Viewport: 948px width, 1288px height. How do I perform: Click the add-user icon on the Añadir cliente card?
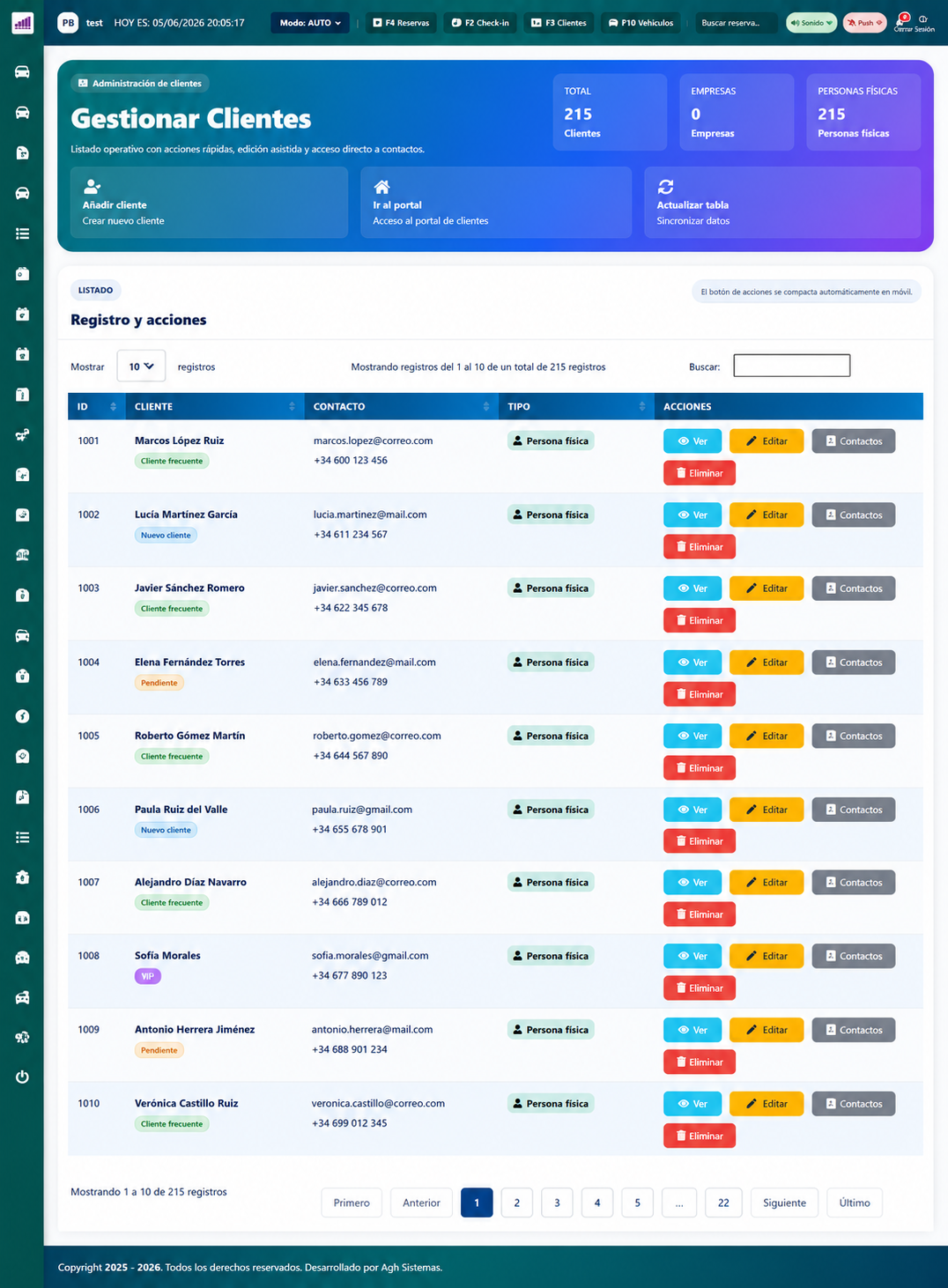pyautogui.click(x=92, y=187)
